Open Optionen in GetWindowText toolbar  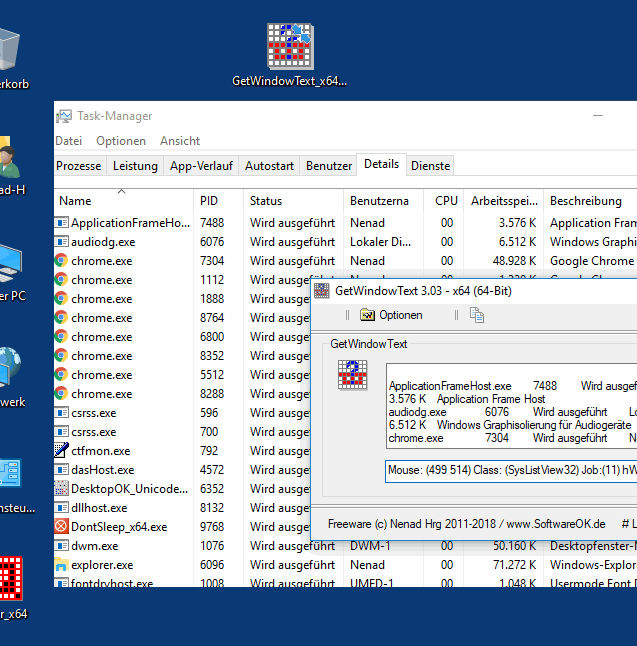391,315
